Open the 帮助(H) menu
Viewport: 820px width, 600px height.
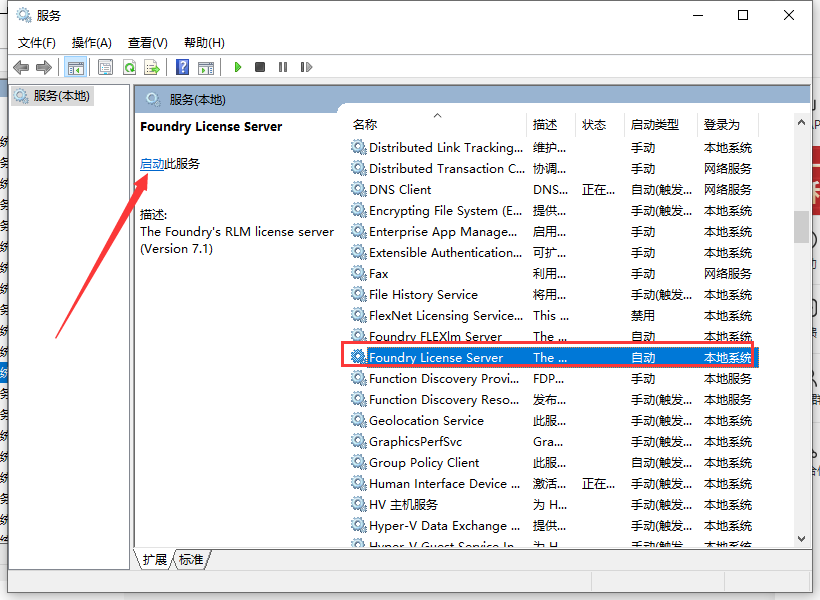(204, 43)
